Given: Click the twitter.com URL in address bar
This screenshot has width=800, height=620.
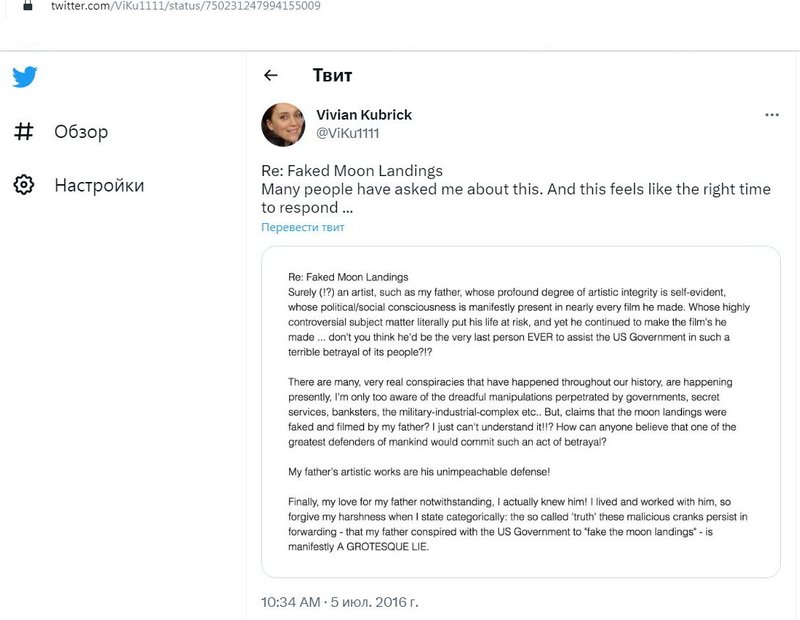Looking at the screenshot, I should (x=186, y=6).
